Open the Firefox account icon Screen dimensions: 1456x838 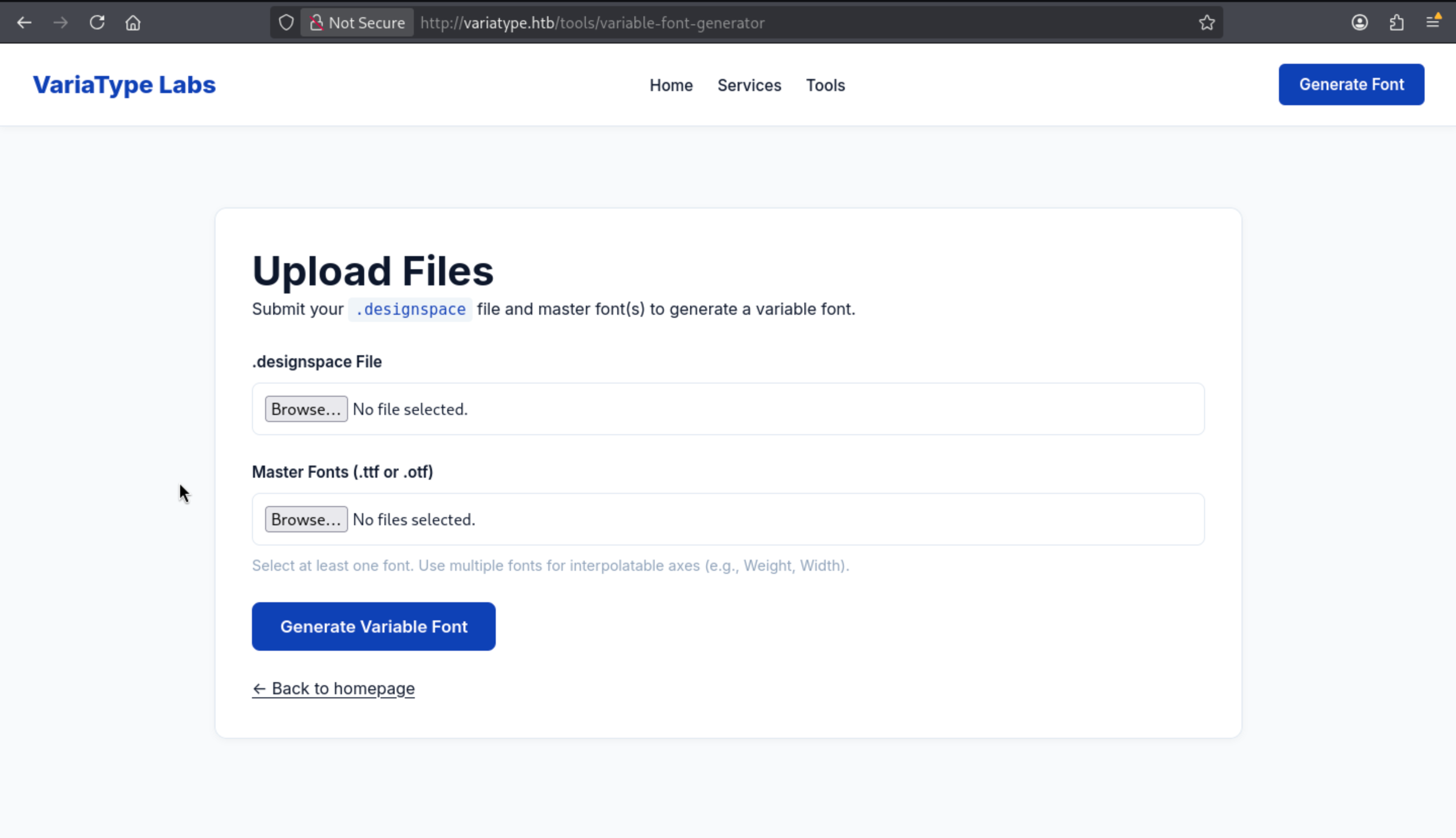1359,23
